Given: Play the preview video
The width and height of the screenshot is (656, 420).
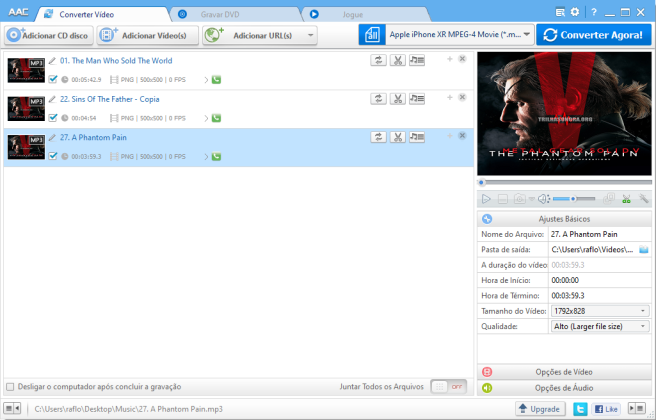Looking at the screenshot, I should coord(486,199).
